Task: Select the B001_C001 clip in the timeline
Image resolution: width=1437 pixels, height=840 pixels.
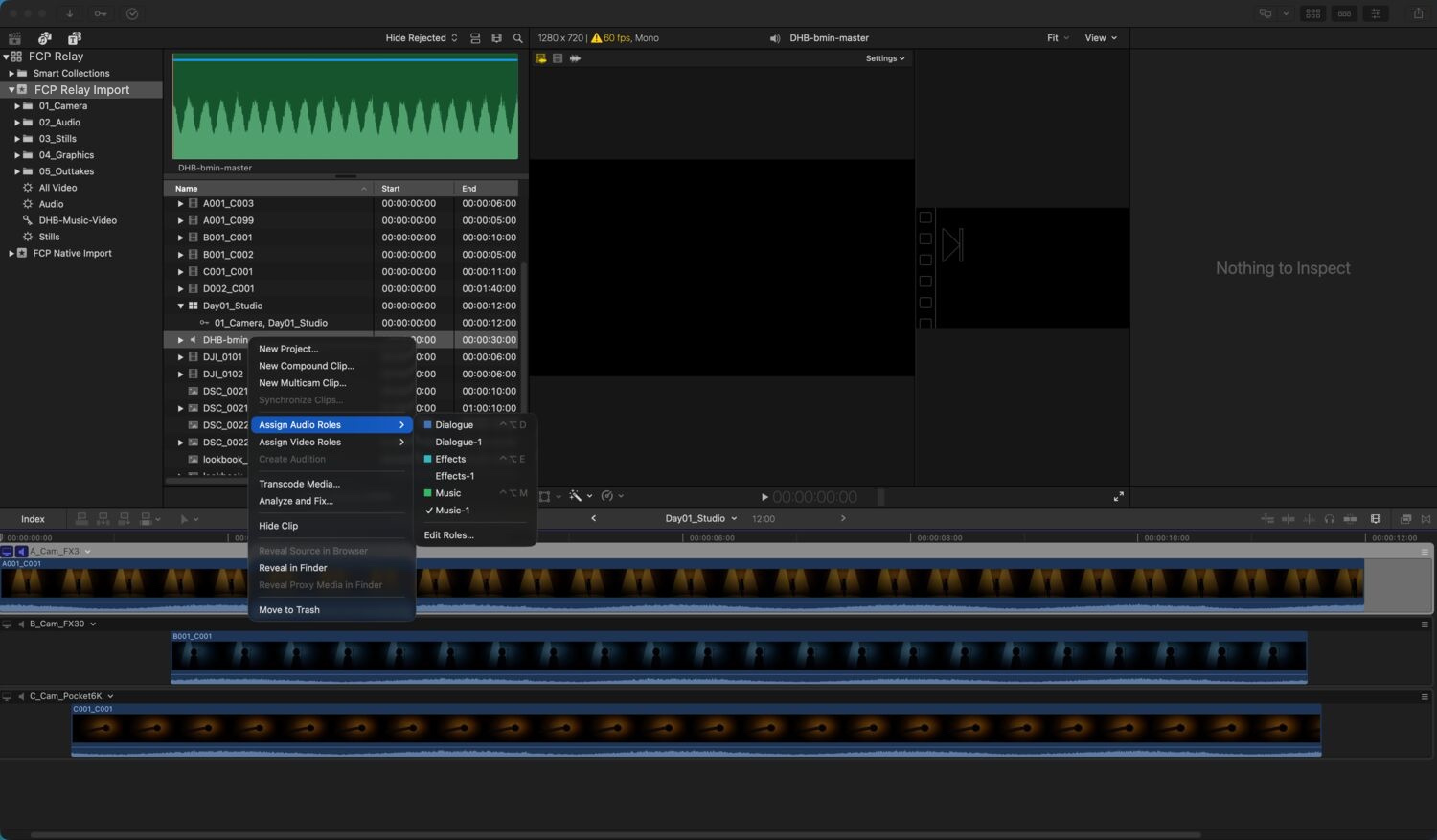Action: pyautogui.click(x=739, y=657)
